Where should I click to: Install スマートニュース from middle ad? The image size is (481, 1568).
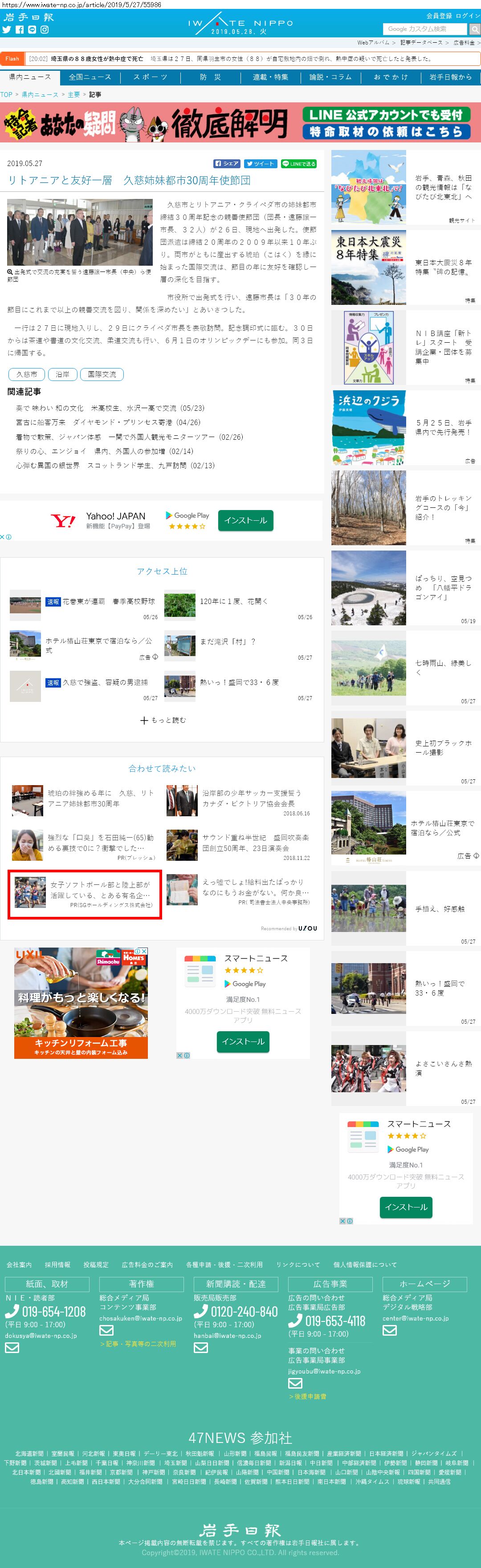coord(243,1041)
